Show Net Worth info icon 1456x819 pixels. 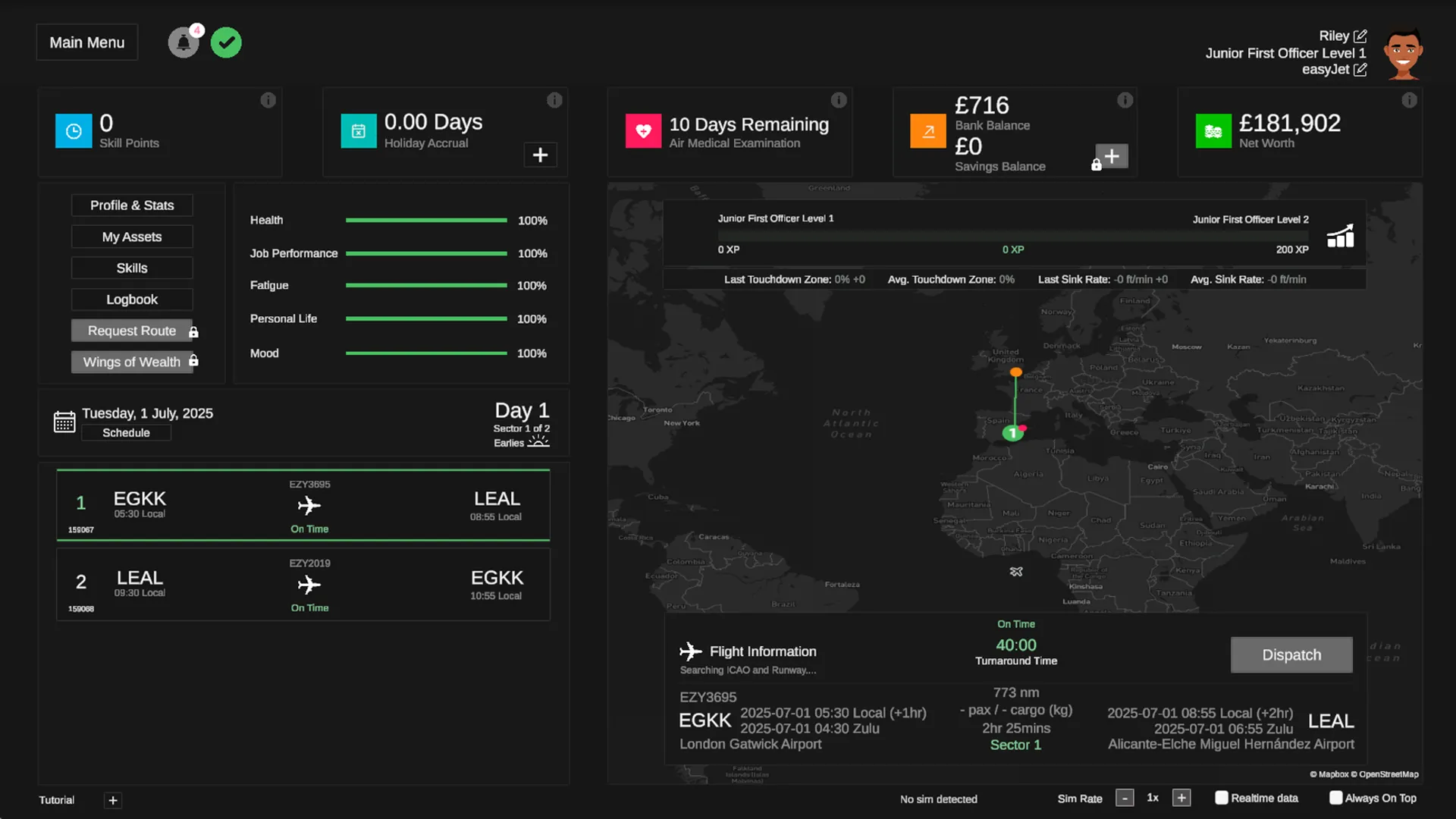[1409, 100]
